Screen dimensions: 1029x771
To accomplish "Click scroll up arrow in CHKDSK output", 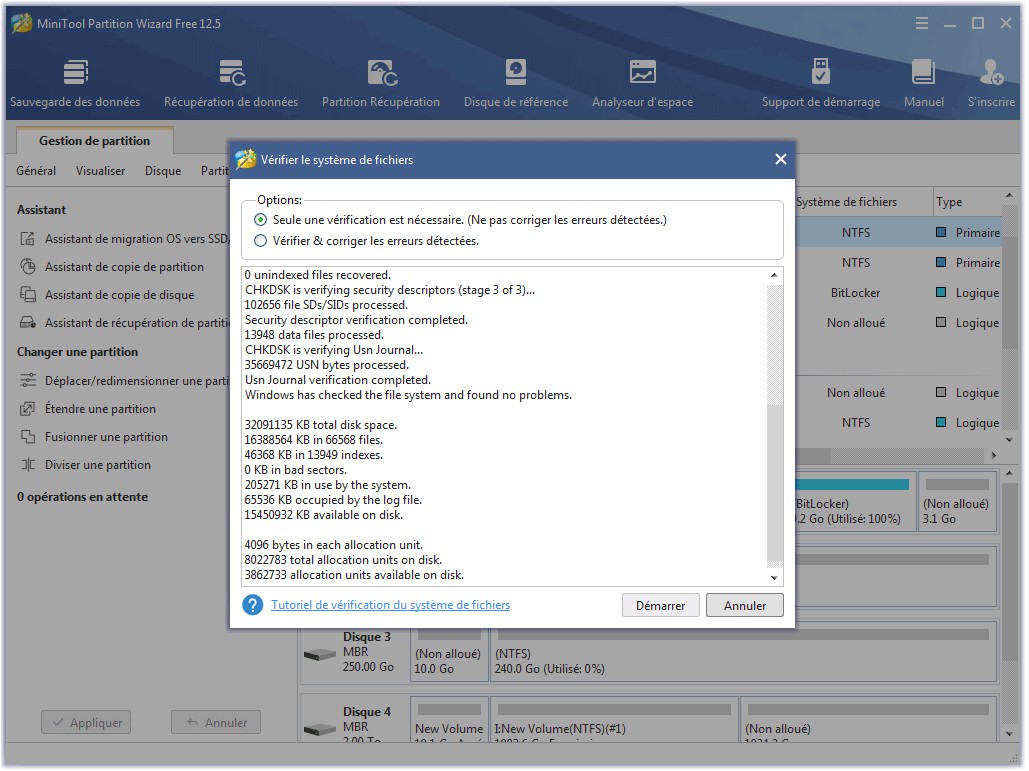I will point(774,276).
